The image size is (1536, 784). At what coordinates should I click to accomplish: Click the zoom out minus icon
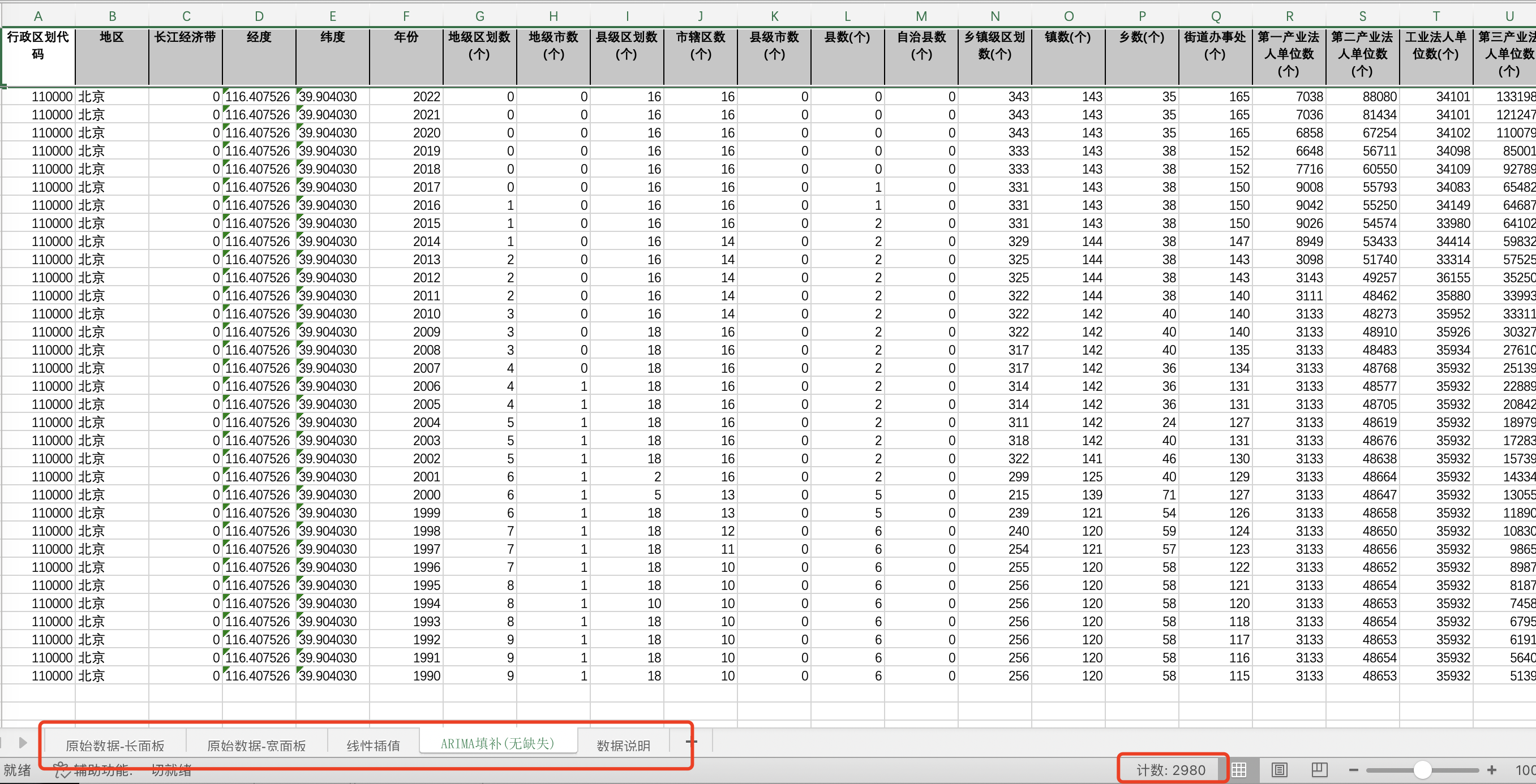(x=1353, y=770)
